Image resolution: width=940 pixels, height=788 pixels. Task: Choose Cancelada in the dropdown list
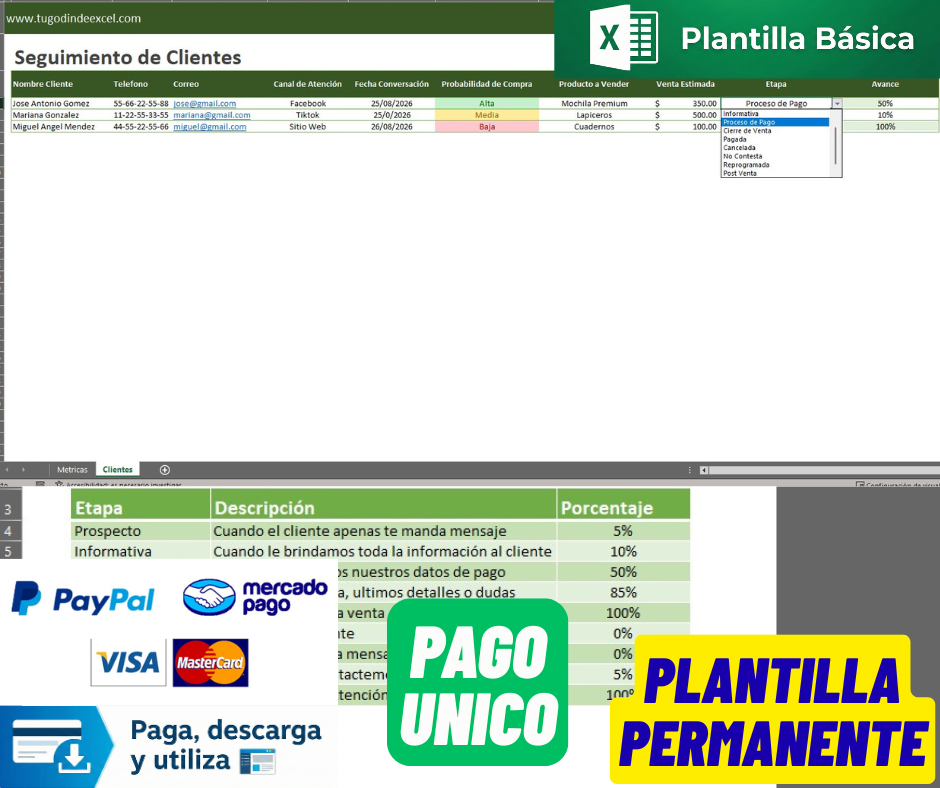[739, 148]
